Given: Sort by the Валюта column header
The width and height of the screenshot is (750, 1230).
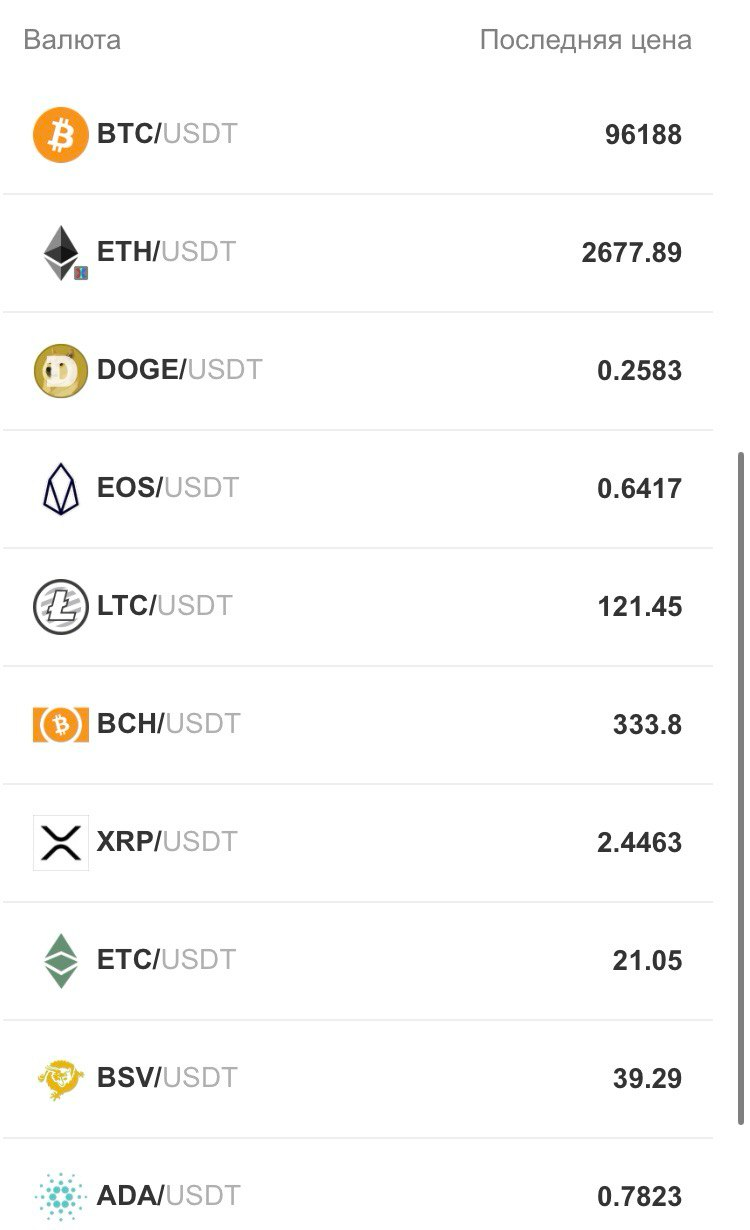Looking at the screenshot, I should pos(72,40).
